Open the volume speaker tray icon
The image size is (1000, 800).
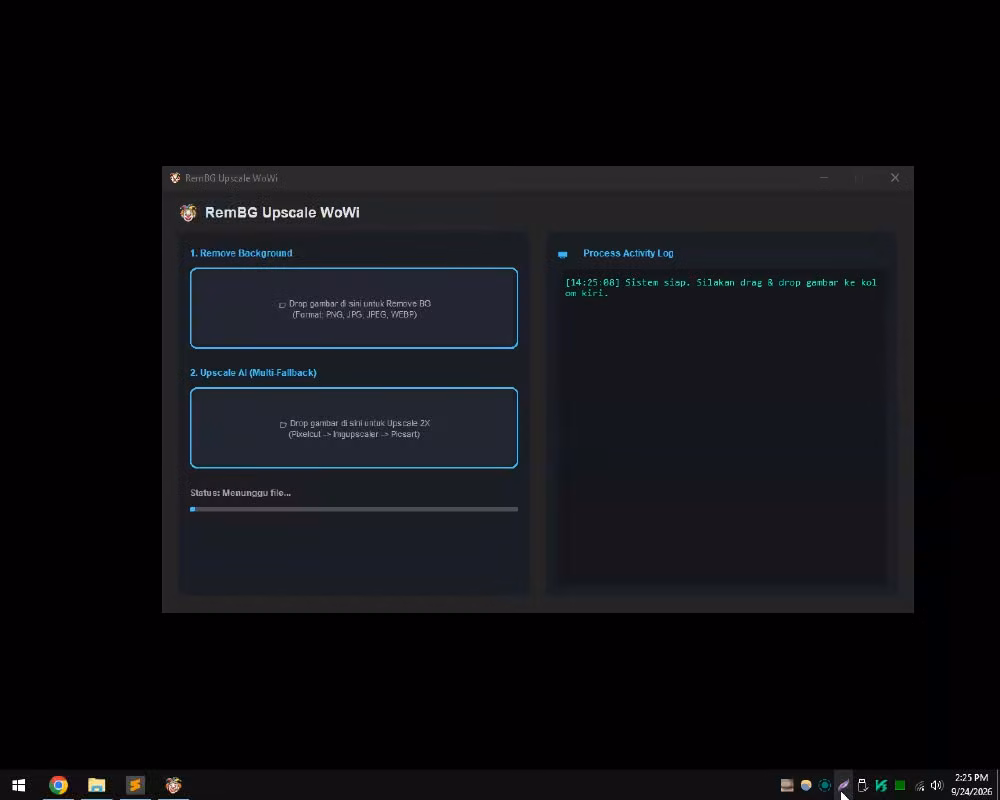pyautogui.click(x=937, y=785)
